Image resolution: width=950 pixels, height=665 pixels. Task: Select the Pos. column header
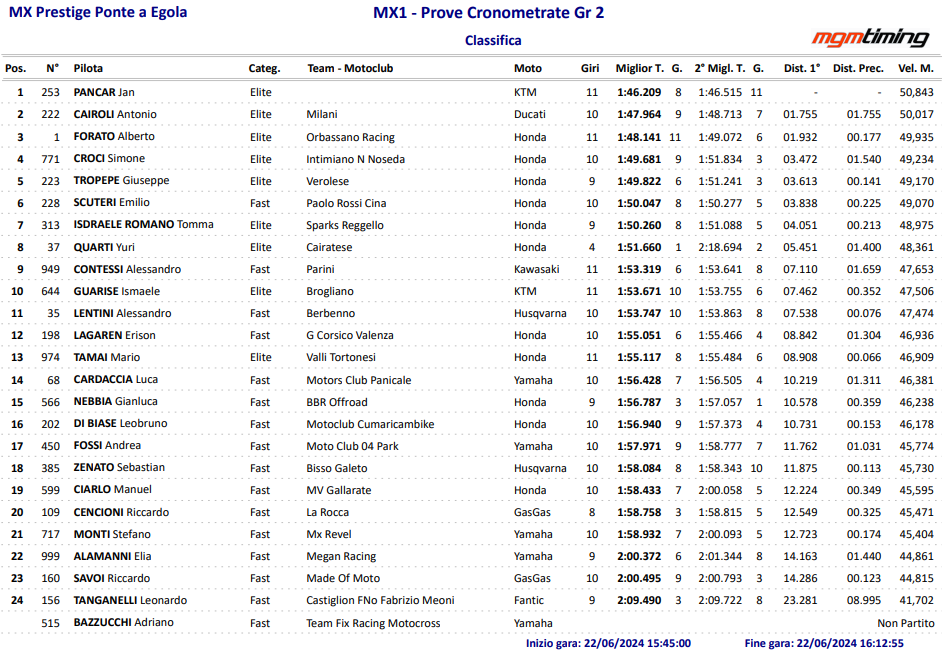point(16,68)
